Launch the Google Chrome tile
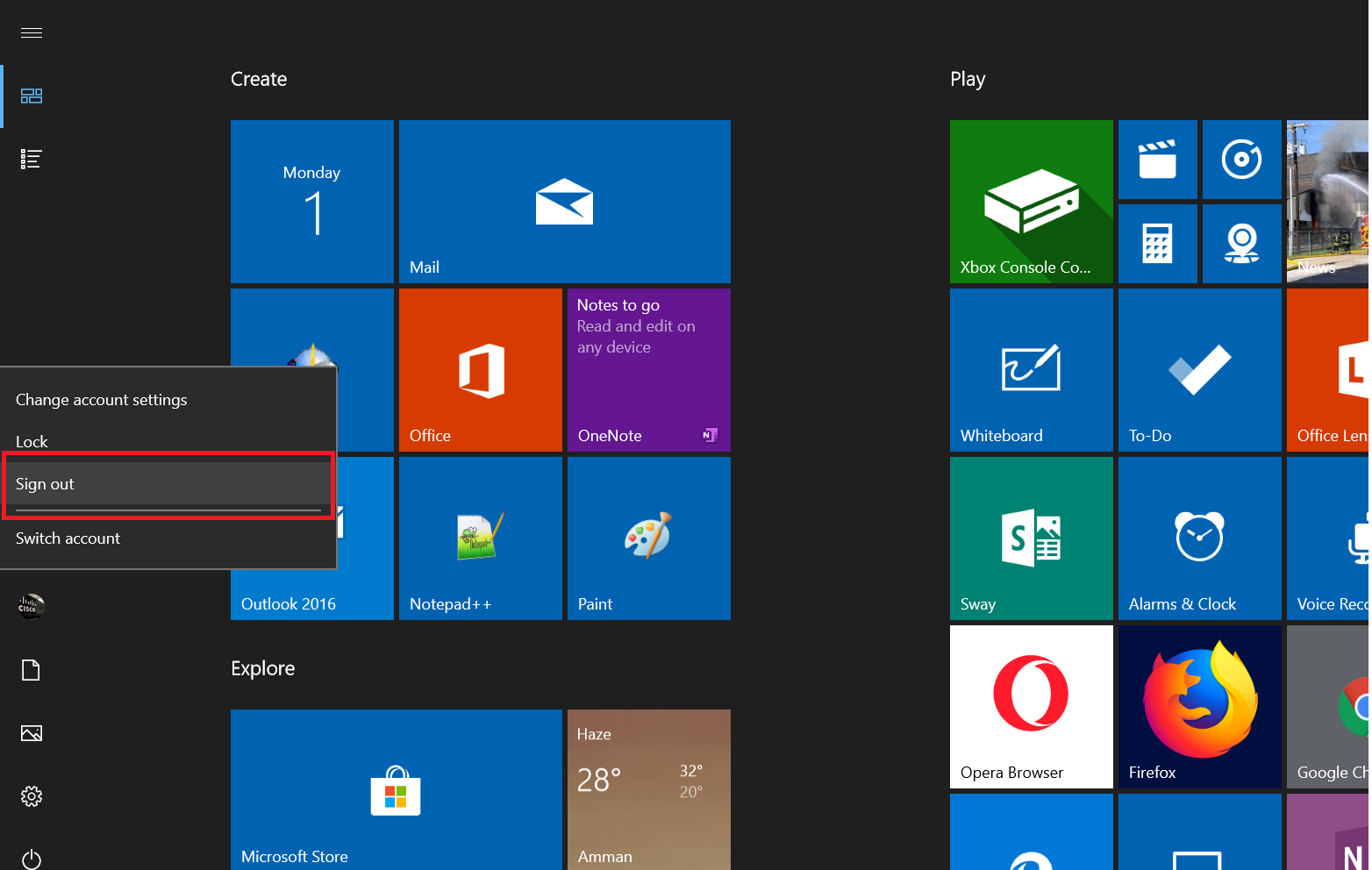The width and height of the screenshot is (1372, 870). (1328, 707)
